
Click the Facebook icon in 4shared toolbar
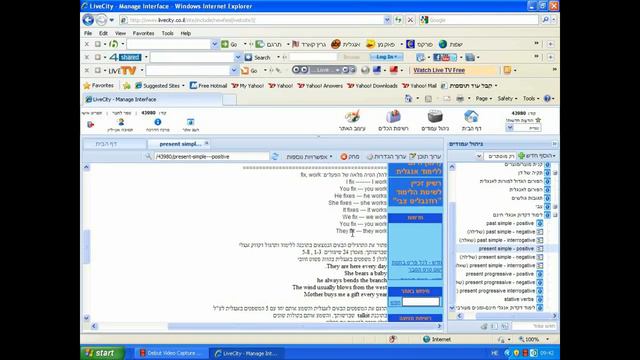(437, 58)
